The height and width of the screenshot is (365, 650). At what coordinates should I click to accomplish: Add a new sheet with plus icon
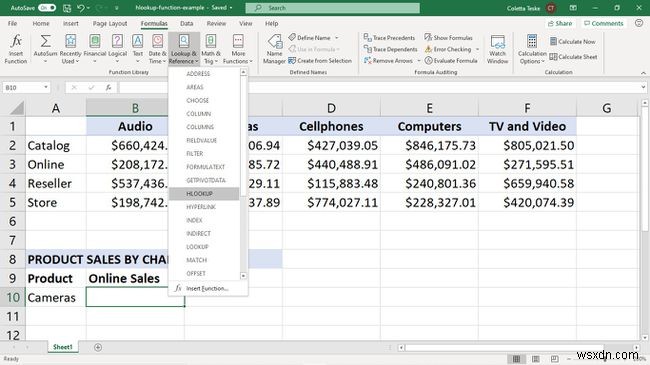tap(98, 347)
